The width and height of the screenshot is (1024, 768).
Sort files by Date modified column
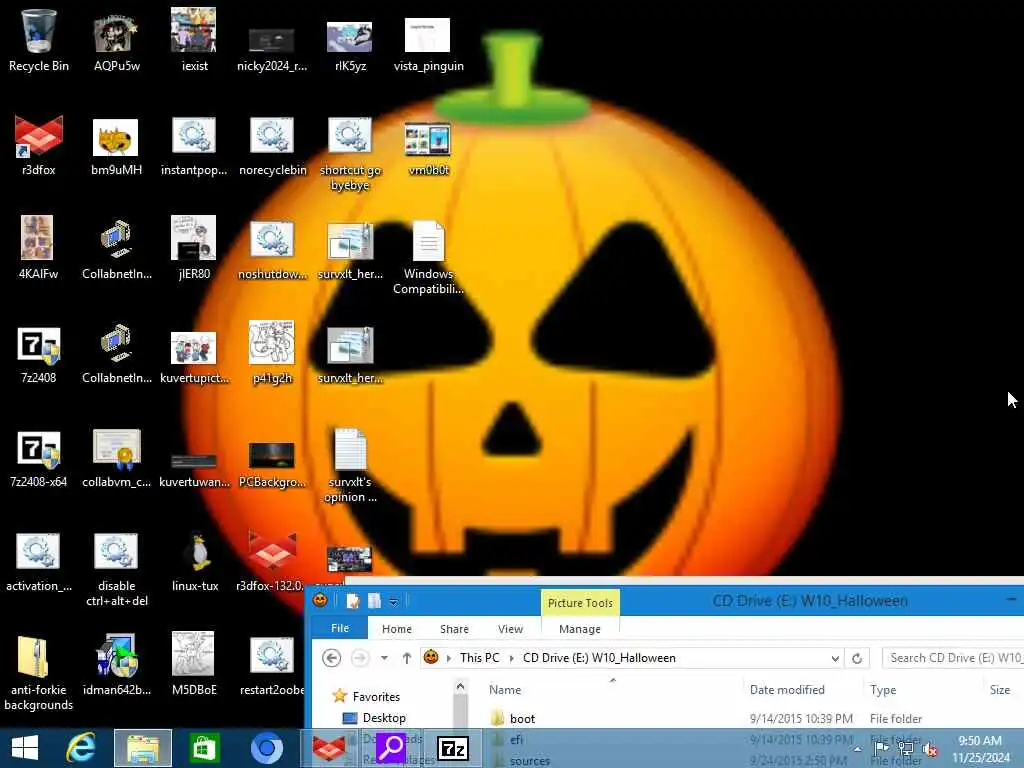(787, 690)
